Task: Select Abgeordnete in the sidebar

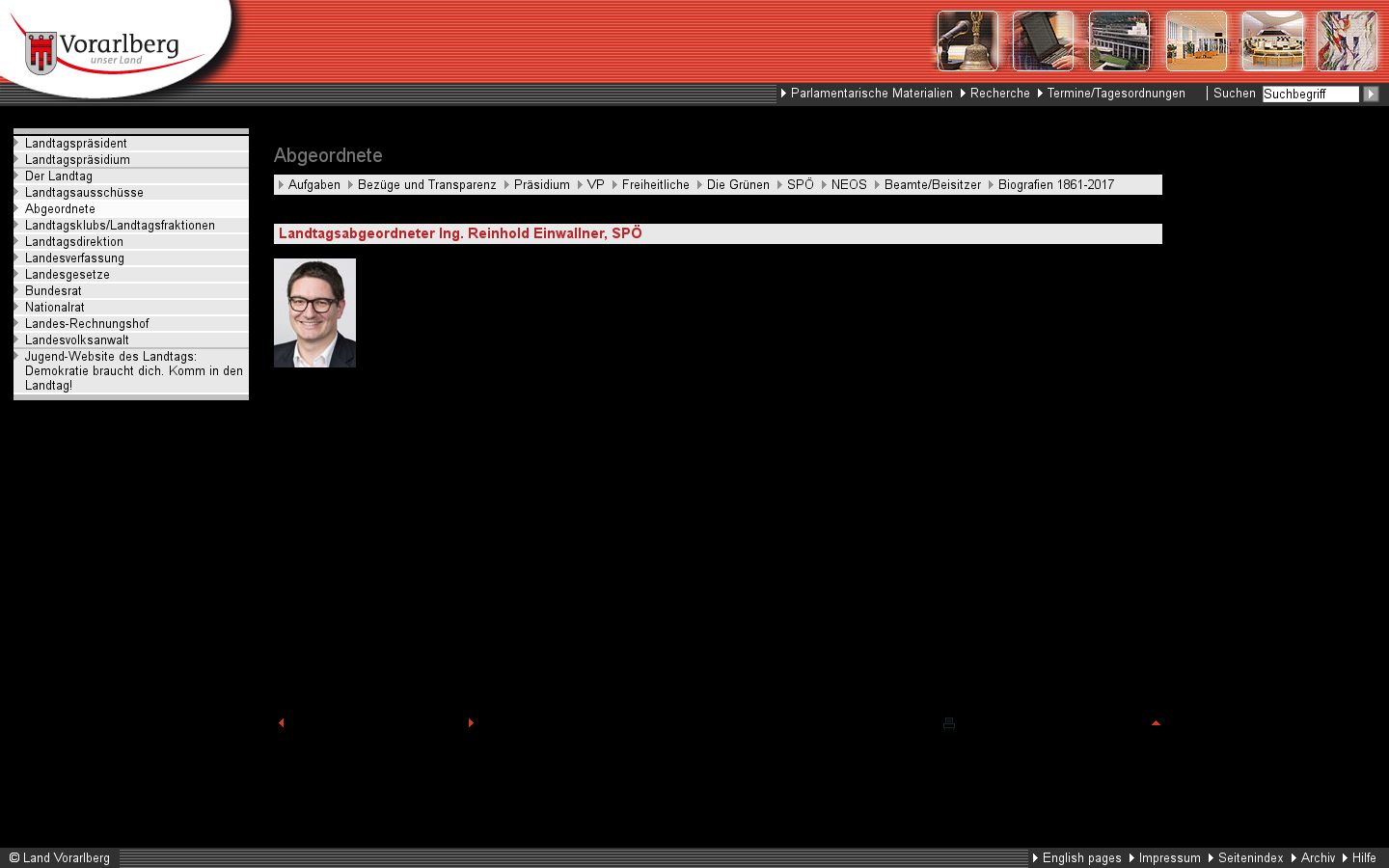Action: click(x=131, y=209)
